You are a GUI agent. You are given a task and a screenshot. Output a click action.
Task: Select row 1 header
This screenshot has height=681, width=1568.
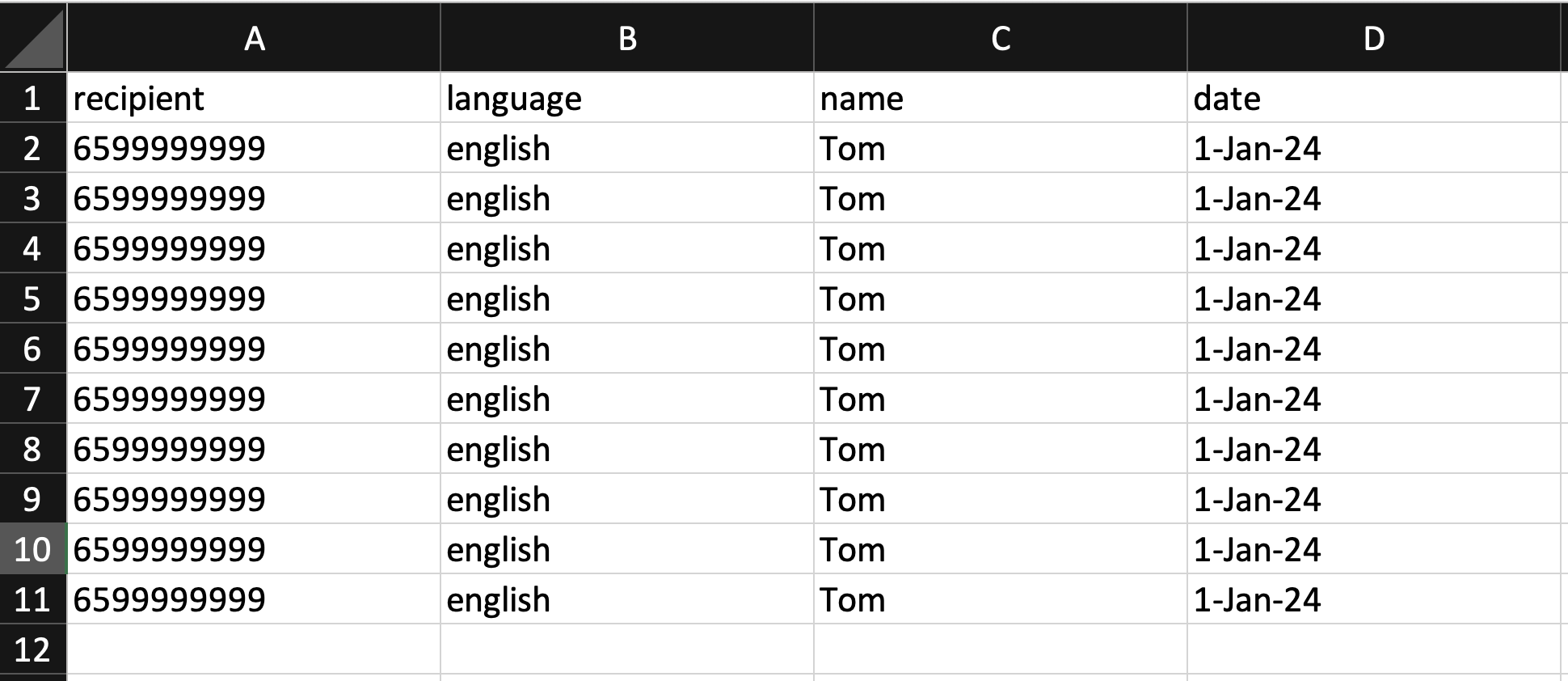coord(32,99)
